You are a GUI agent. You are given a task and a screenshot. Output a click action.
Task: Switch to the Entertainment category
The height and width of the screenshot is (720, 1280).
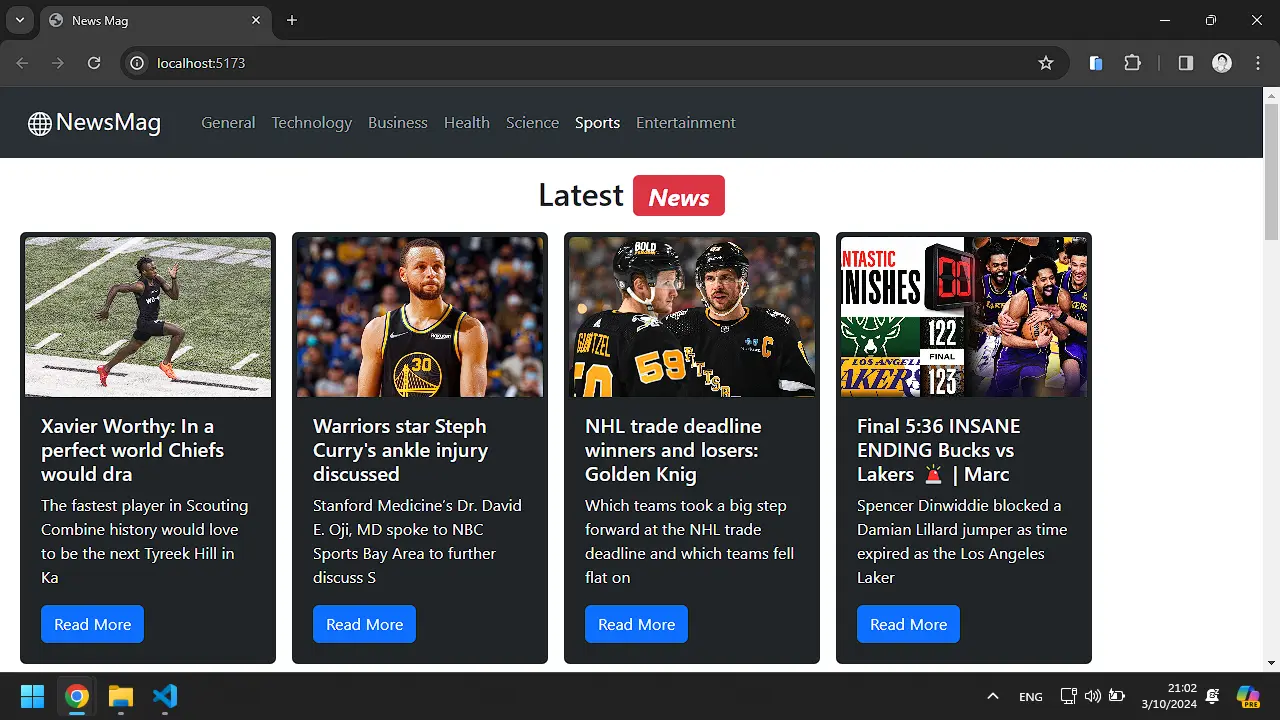[685, 123]
